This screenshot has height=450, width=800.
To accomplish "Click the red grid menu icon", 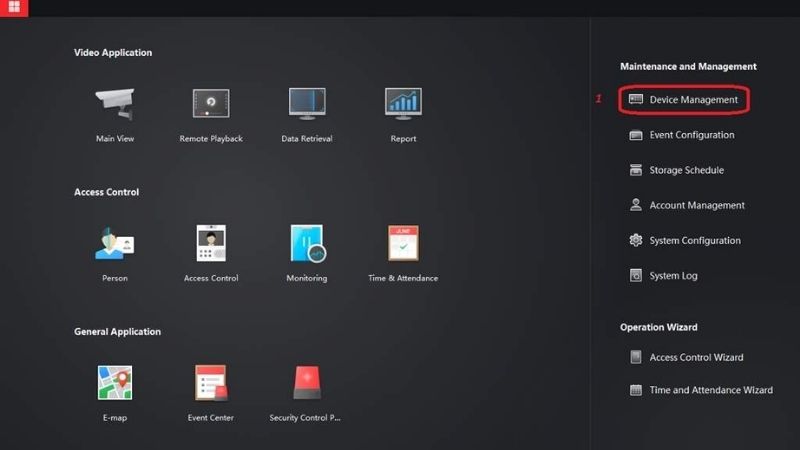I will [14, 7].
